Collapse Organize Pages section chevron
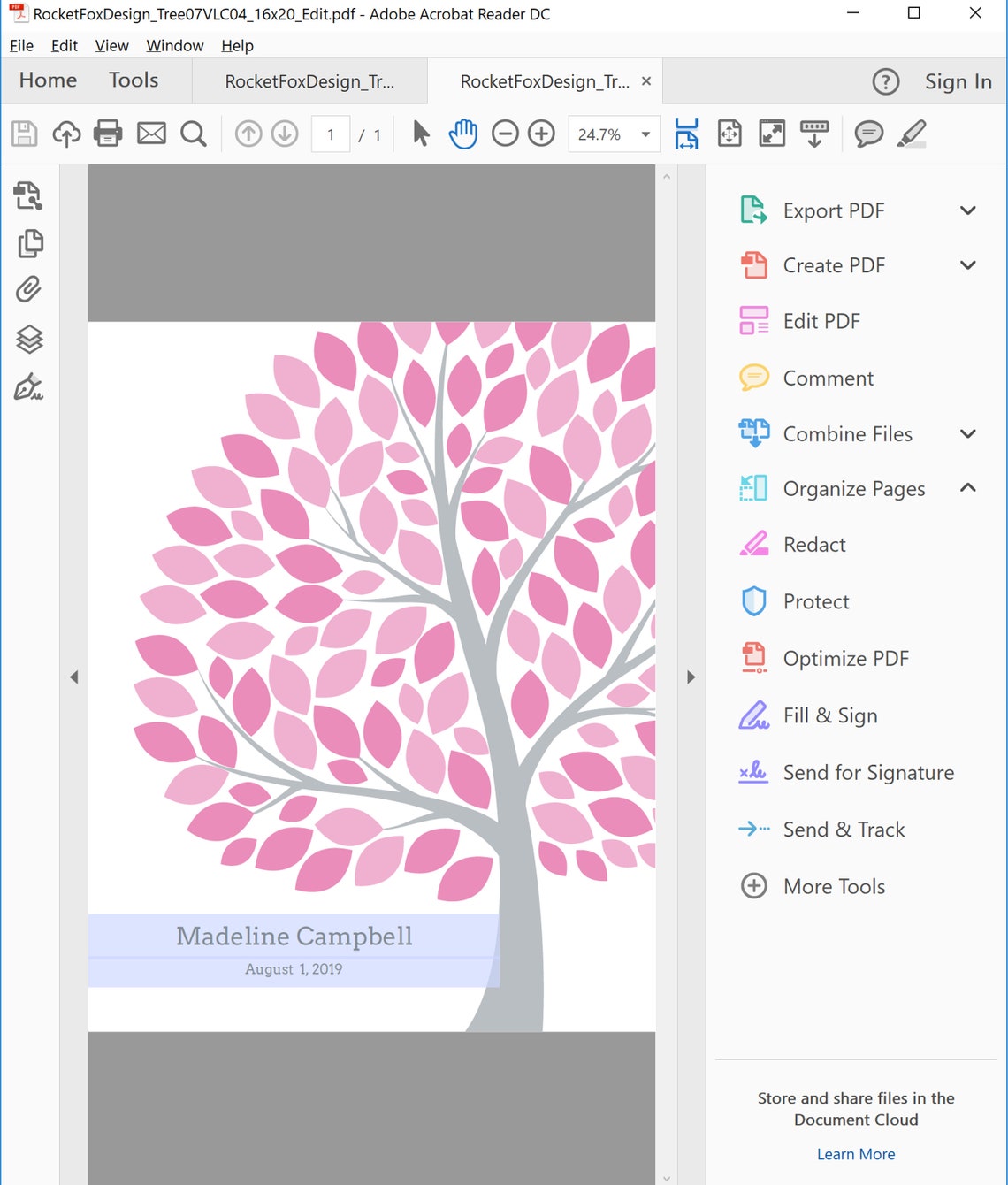The image size is (1008, 1185). pyautogui.click(x=968, y=487)
